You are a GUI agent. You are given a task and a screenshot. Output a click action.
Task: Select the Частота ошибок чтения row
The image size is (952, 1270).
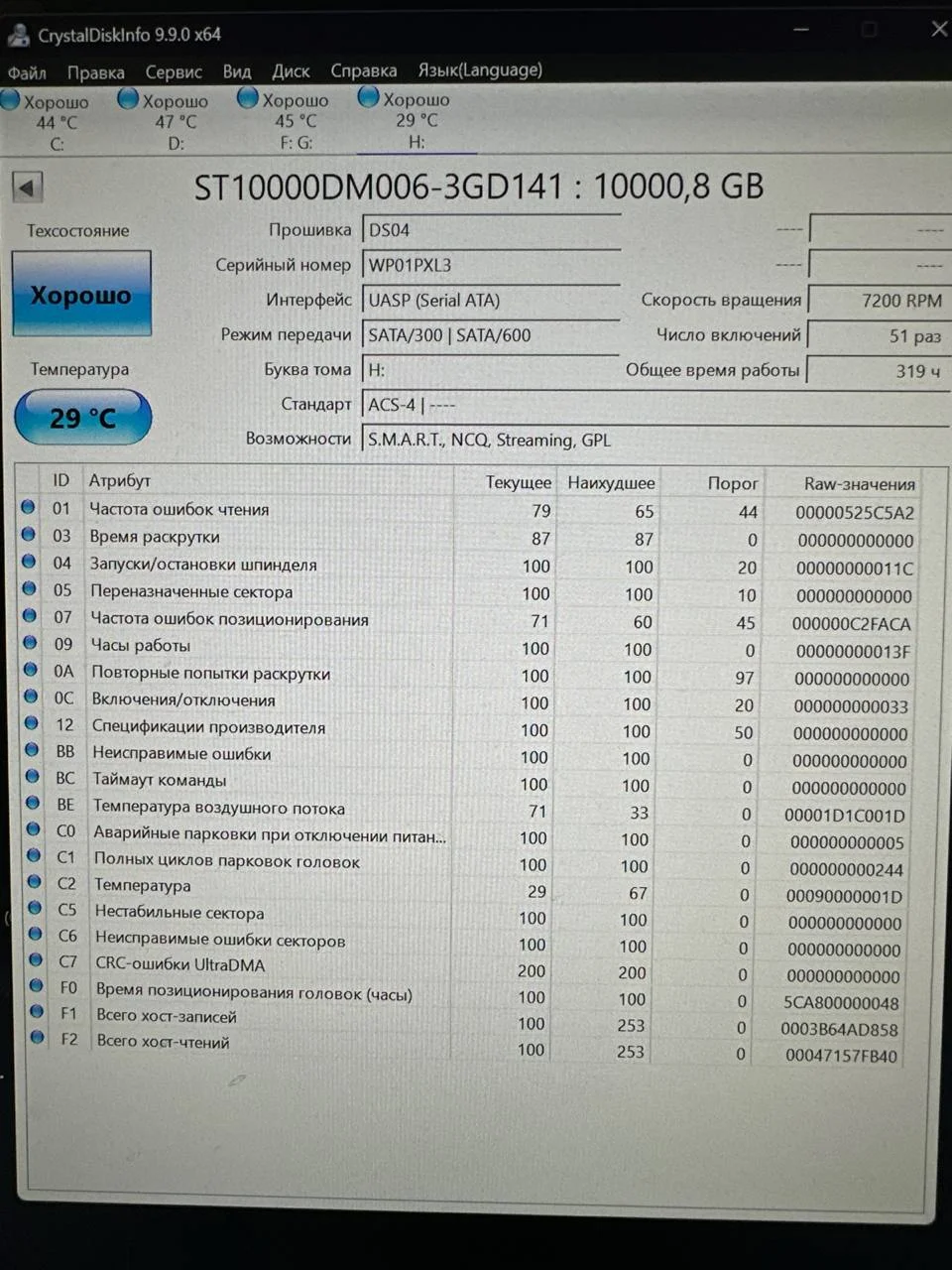(470, 510)
